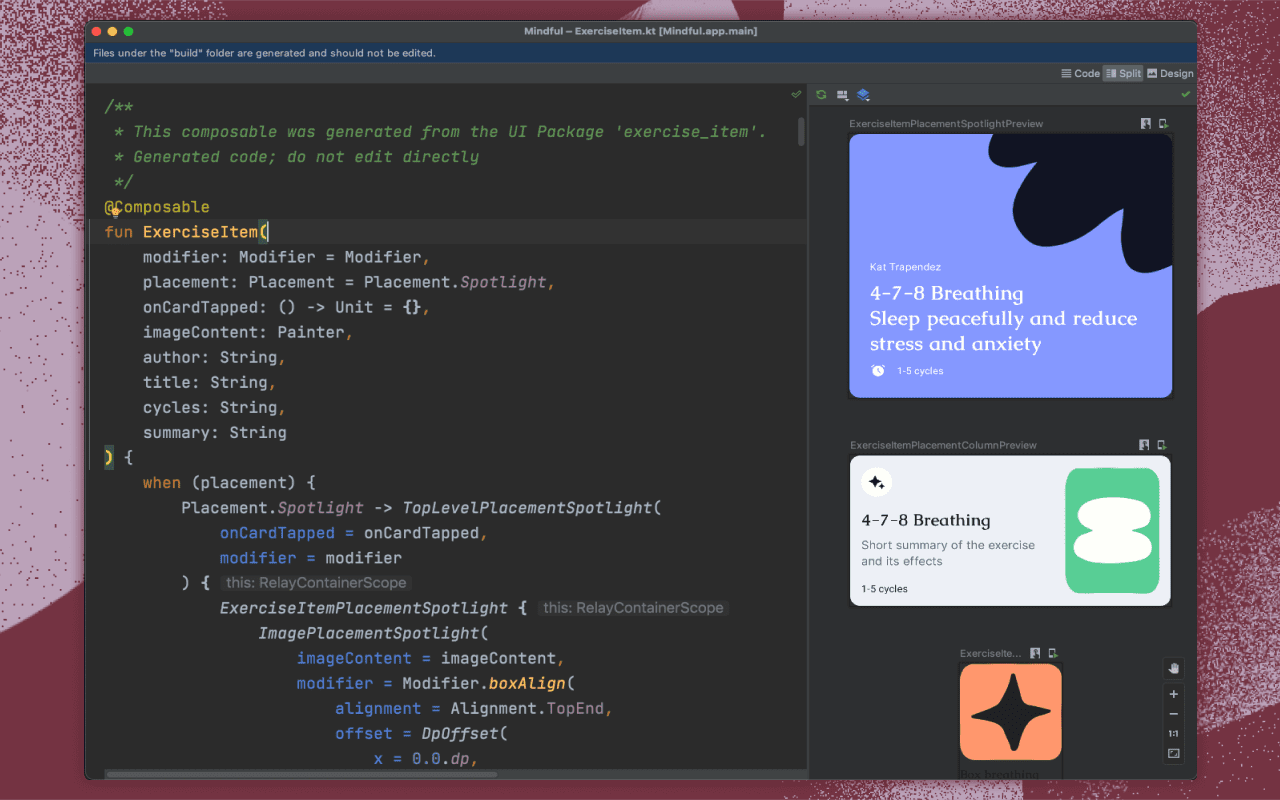Switch editor to Code view
The width and height of the screenshot is (1280, 800).
[1080, 73]
